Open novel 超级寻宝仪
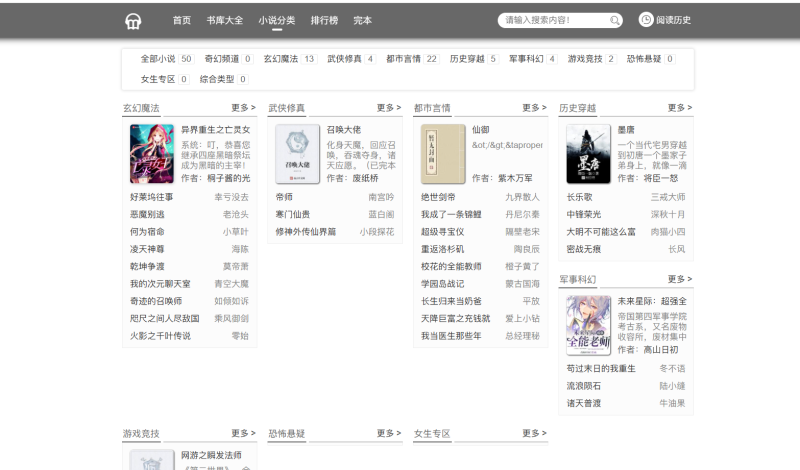 point(442,232)
